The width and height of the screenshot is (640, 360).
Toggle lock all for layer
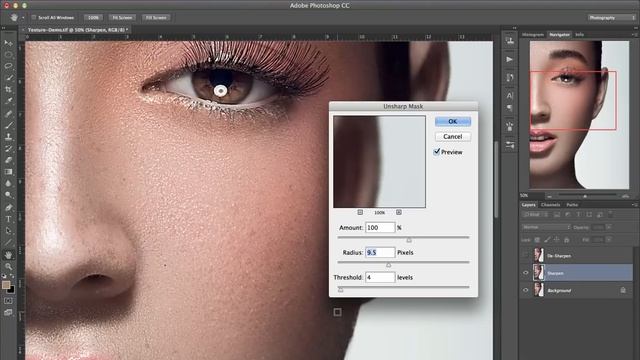(567, 240)
